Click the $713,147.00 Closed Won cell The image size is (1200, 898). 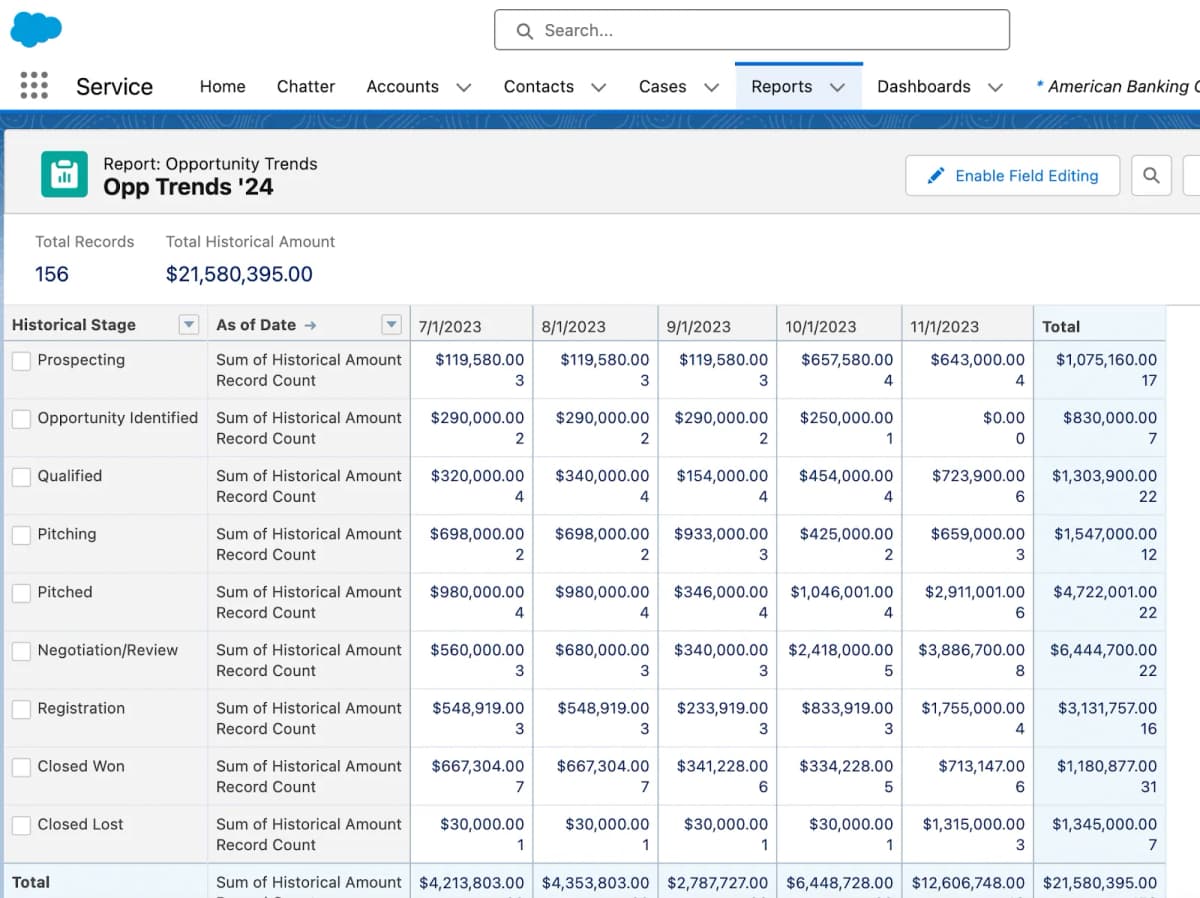(981, 765)
